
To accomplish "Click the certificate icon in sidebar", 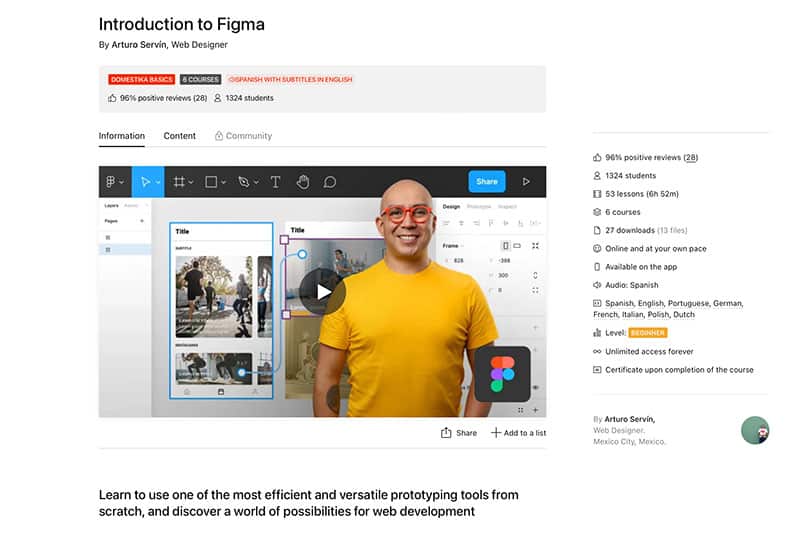I will point(597,370).
